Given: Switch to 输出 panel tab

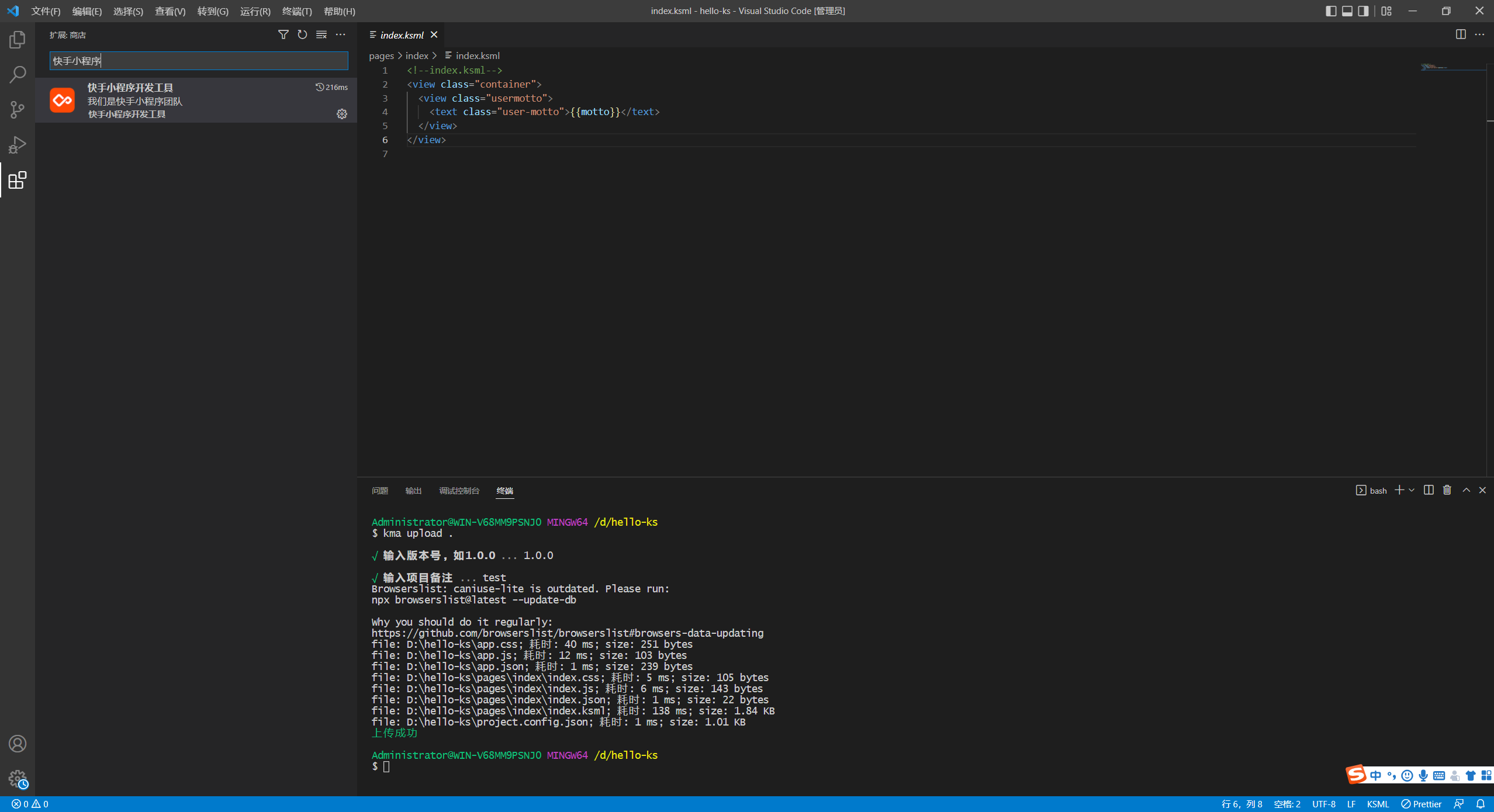Looking at the screenshot, I should click(x=413, y=491).
